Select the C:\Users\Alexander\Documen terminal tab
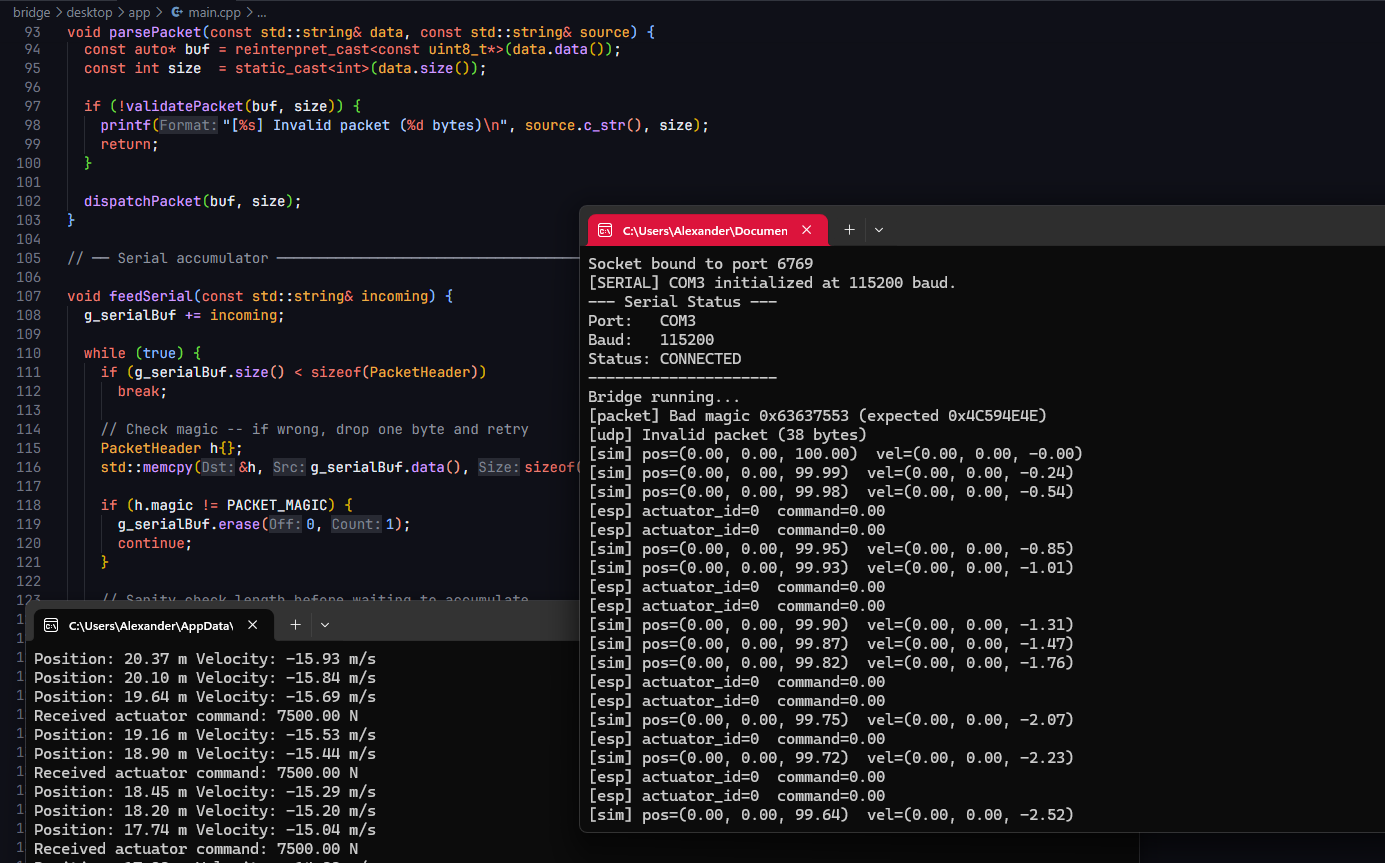 point(704,231)
